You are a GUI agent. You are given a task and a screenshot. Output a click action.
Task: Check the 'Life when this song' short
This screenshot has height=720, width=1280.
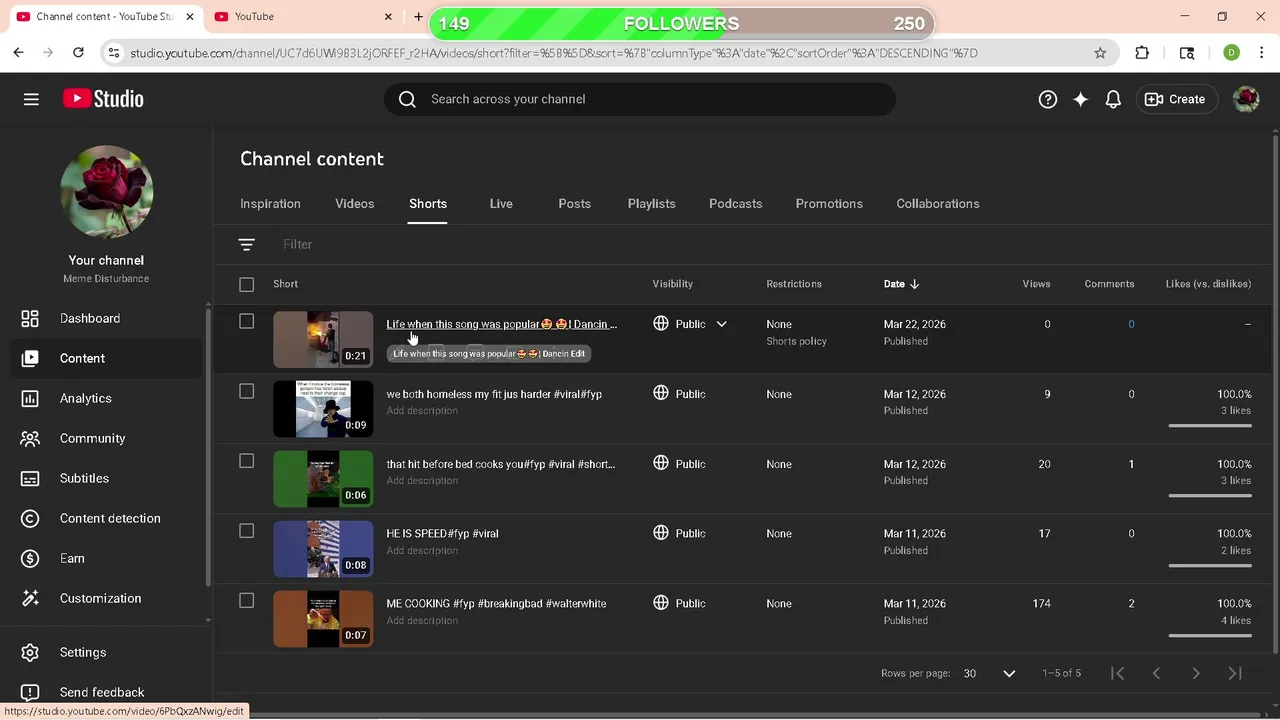247,321
